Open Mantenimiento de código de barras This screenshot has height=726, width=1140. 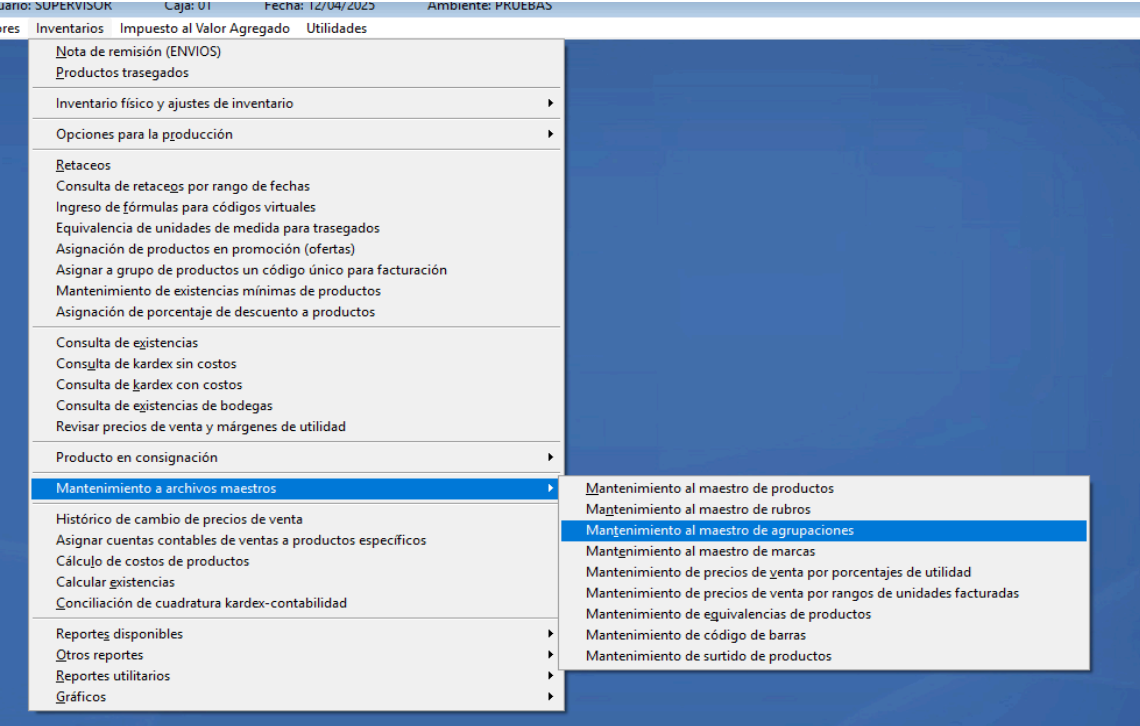click(x=695, y=635)
